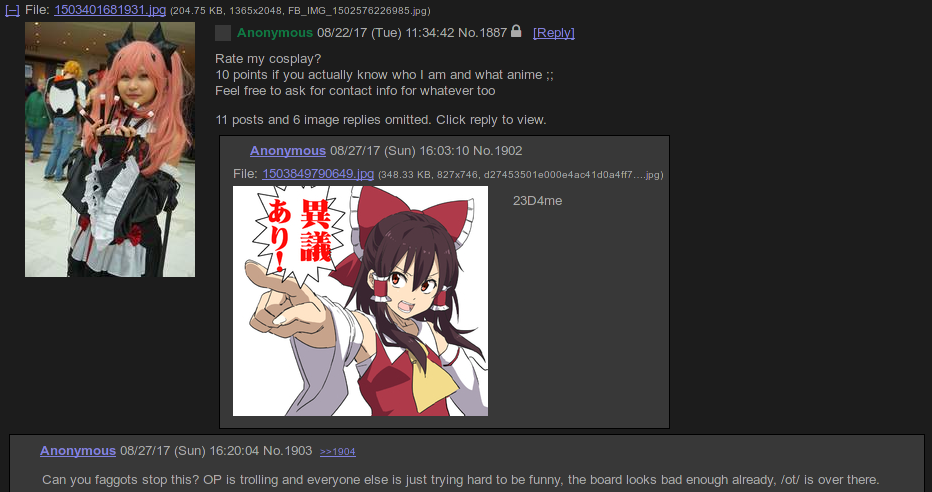The width and height of the screenshot is (932, 492).
Task: Click the lock icon after No.1887
Action: [x=516, y=31]
